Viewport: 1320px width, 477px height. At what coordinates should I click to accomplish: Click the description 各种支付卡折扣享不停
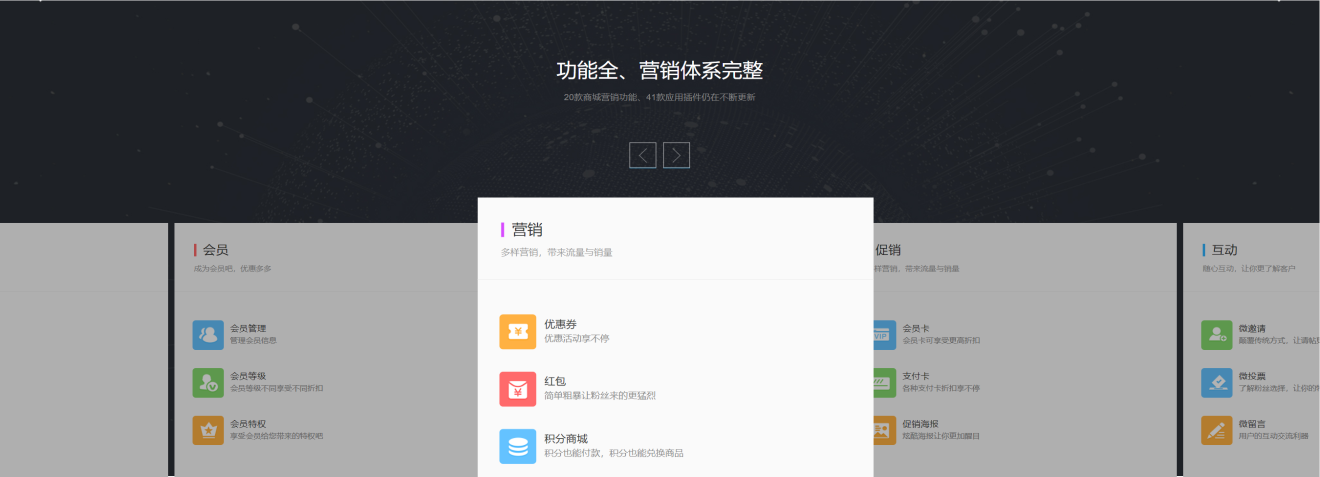click(x=941, y=389)
